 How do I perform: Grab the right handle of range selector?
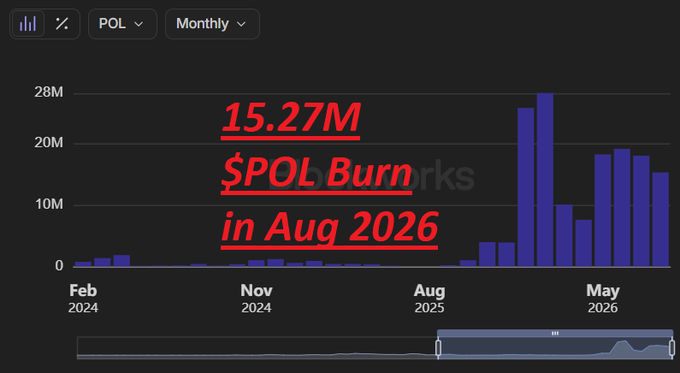coord(672,348)
